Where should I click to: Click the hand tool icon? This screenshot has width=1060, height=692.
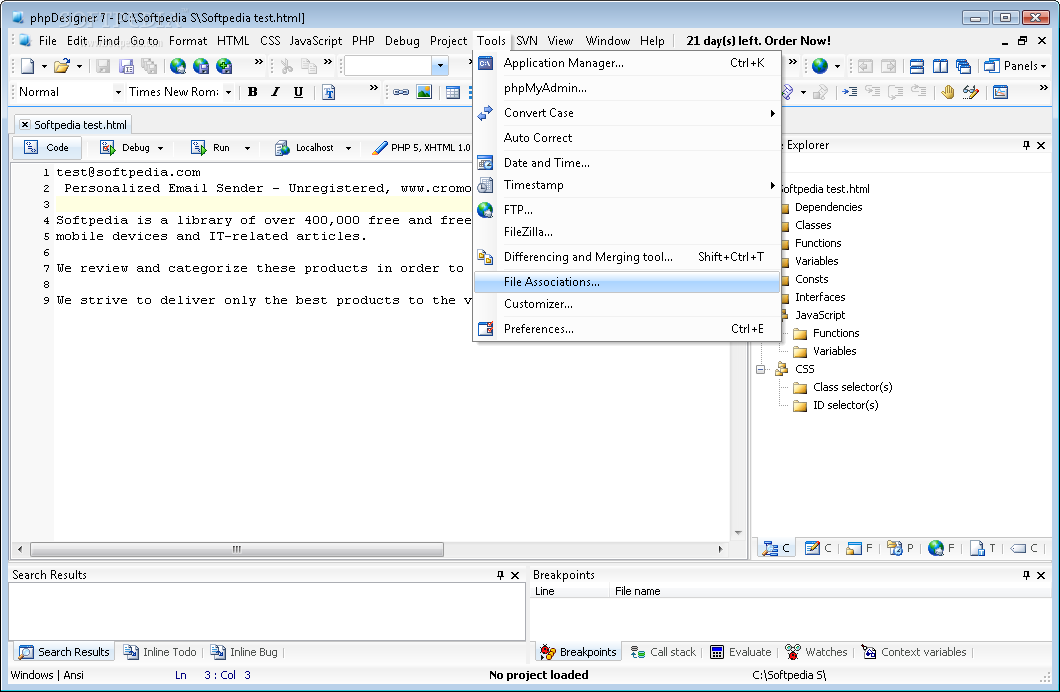click(948, 92)
